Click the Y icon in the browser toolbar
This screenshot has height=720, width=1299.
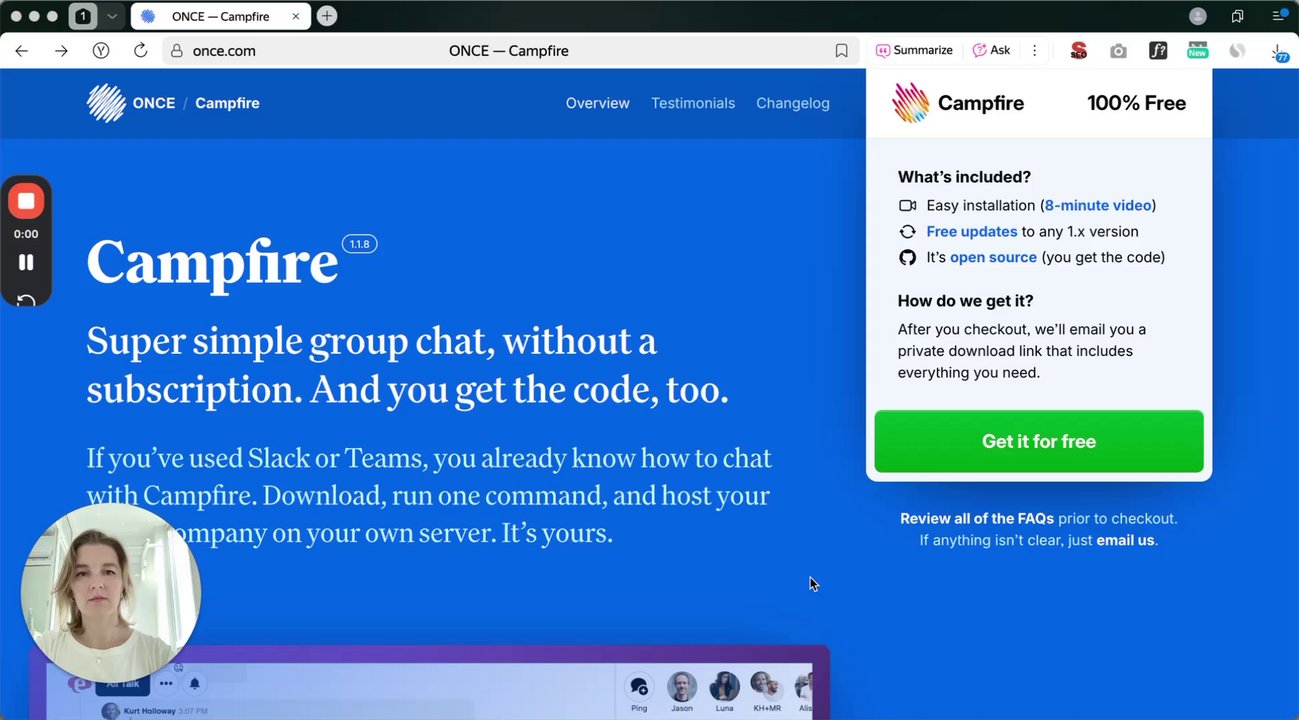[101, 51]
